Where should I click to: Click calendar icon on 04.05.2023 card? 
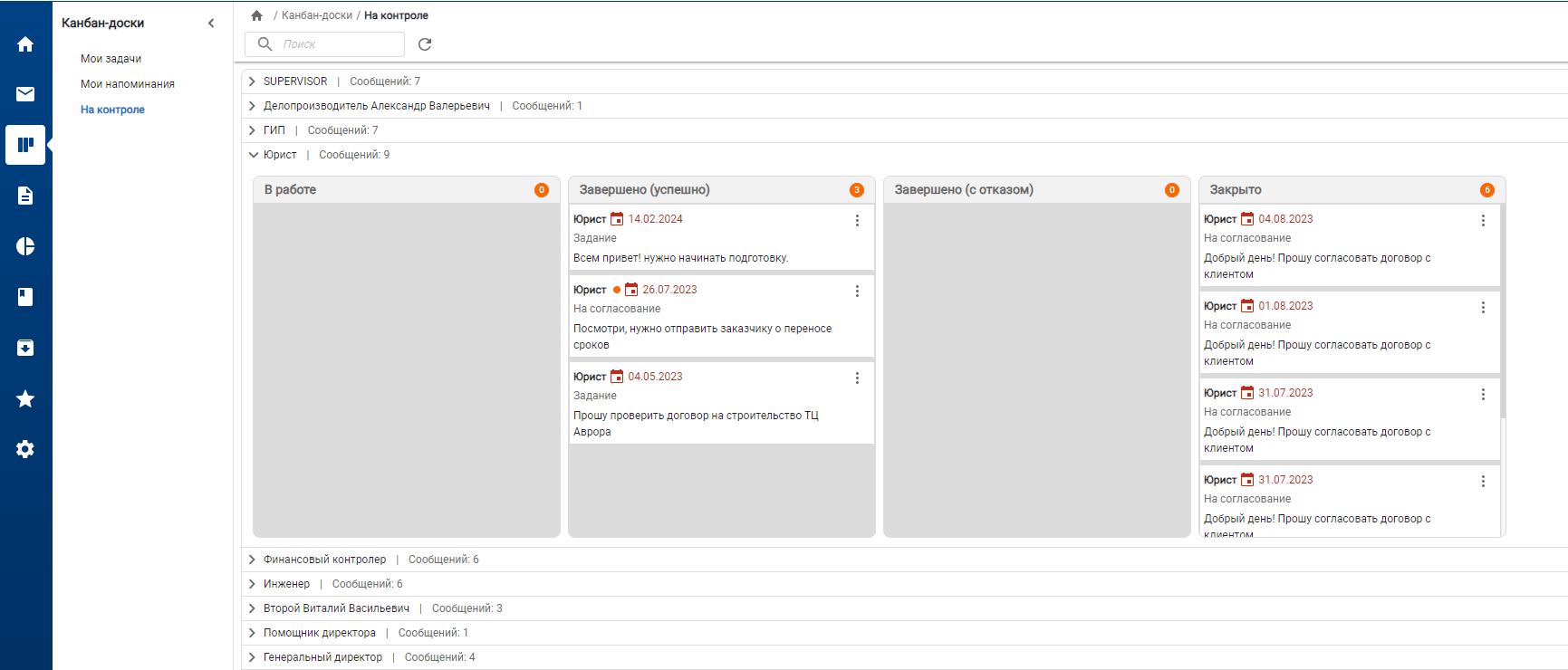point(617,377)
